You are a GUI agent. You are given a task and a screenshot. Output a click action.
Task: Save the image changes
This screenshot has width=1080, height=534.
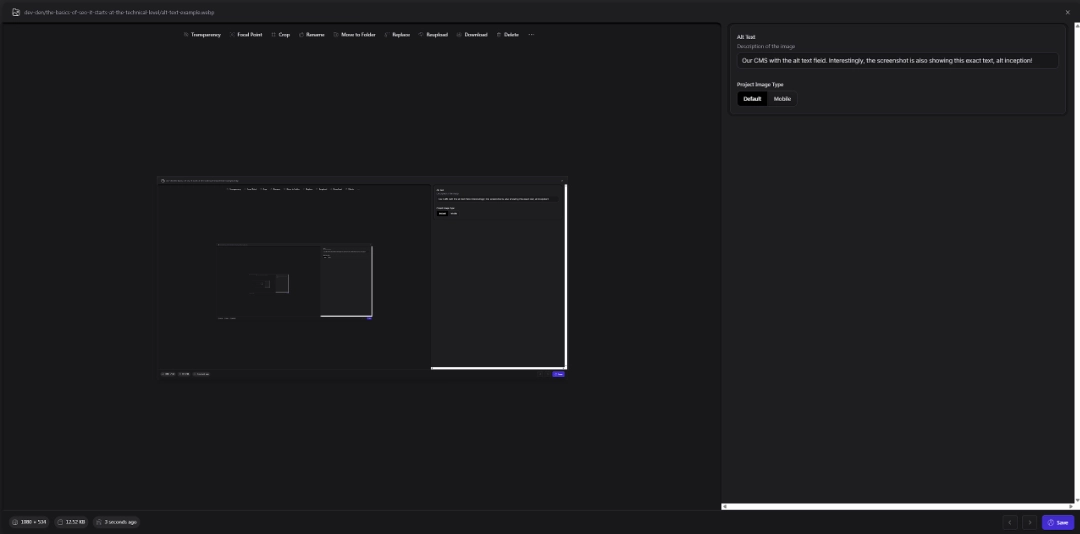coord(1057,522)
